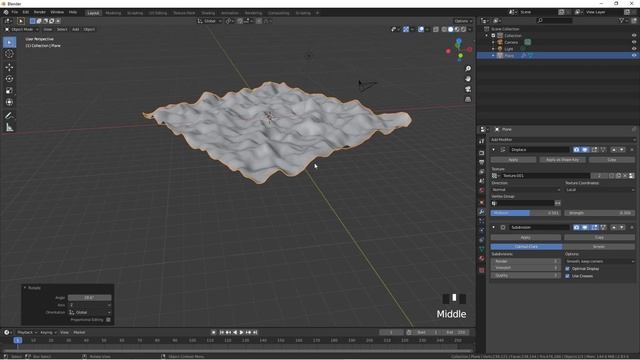Image resolution: width=640 pixels, height=360 pixels.
Task: Select the Rotate tool
Action: 9,79
